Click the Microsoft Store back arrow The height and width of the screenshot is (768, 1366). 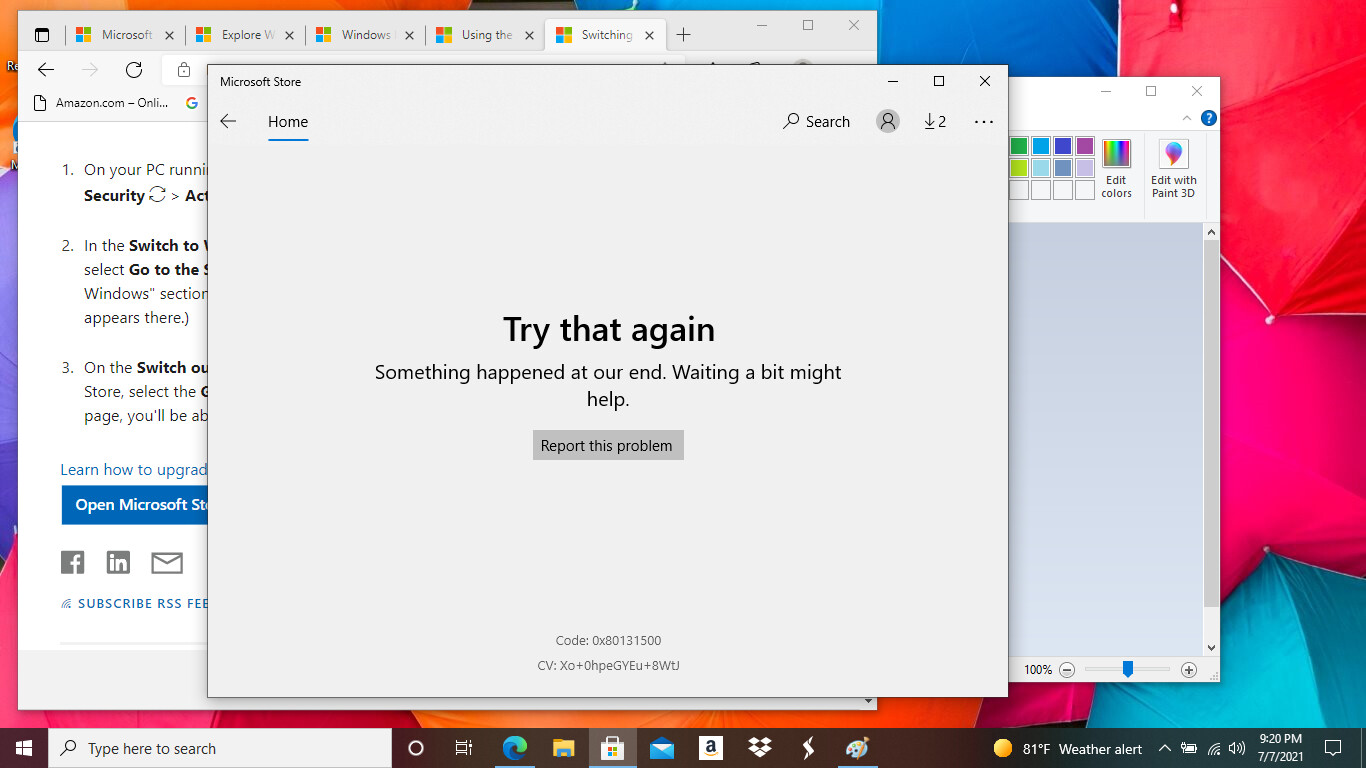228,121
